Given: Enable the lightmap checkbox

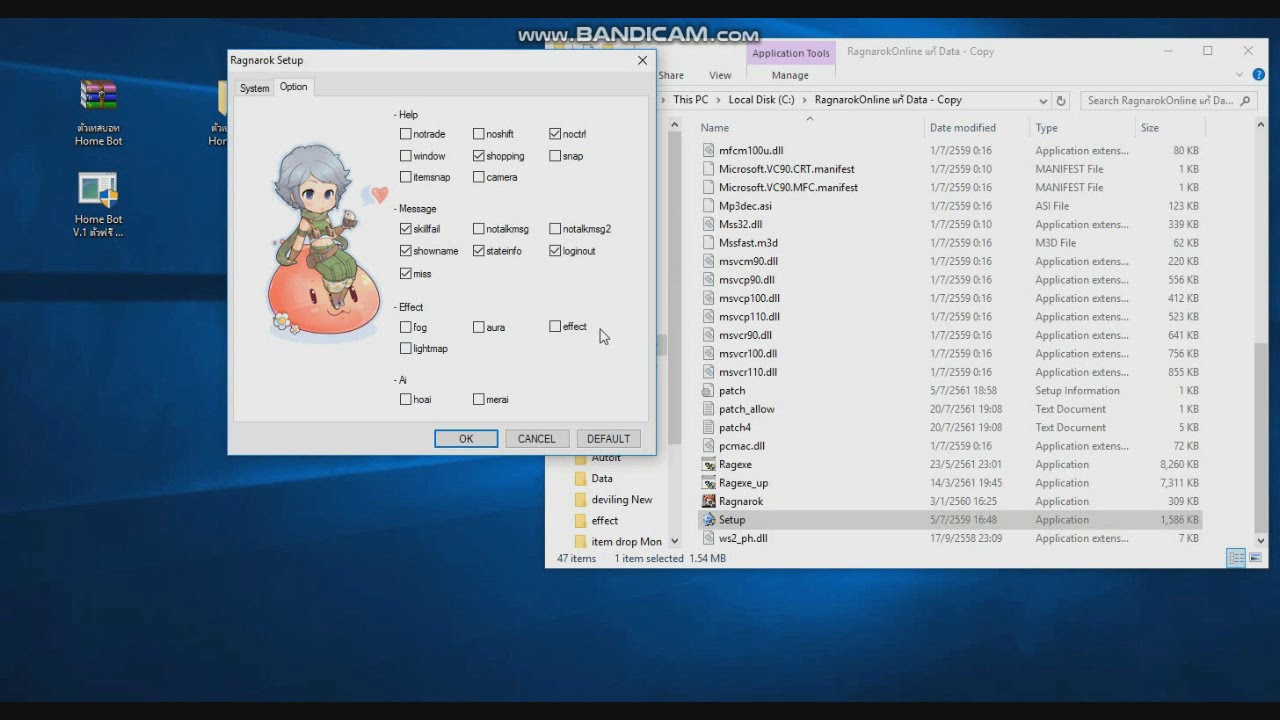Looking at the screenshot, I should (405, 349).
